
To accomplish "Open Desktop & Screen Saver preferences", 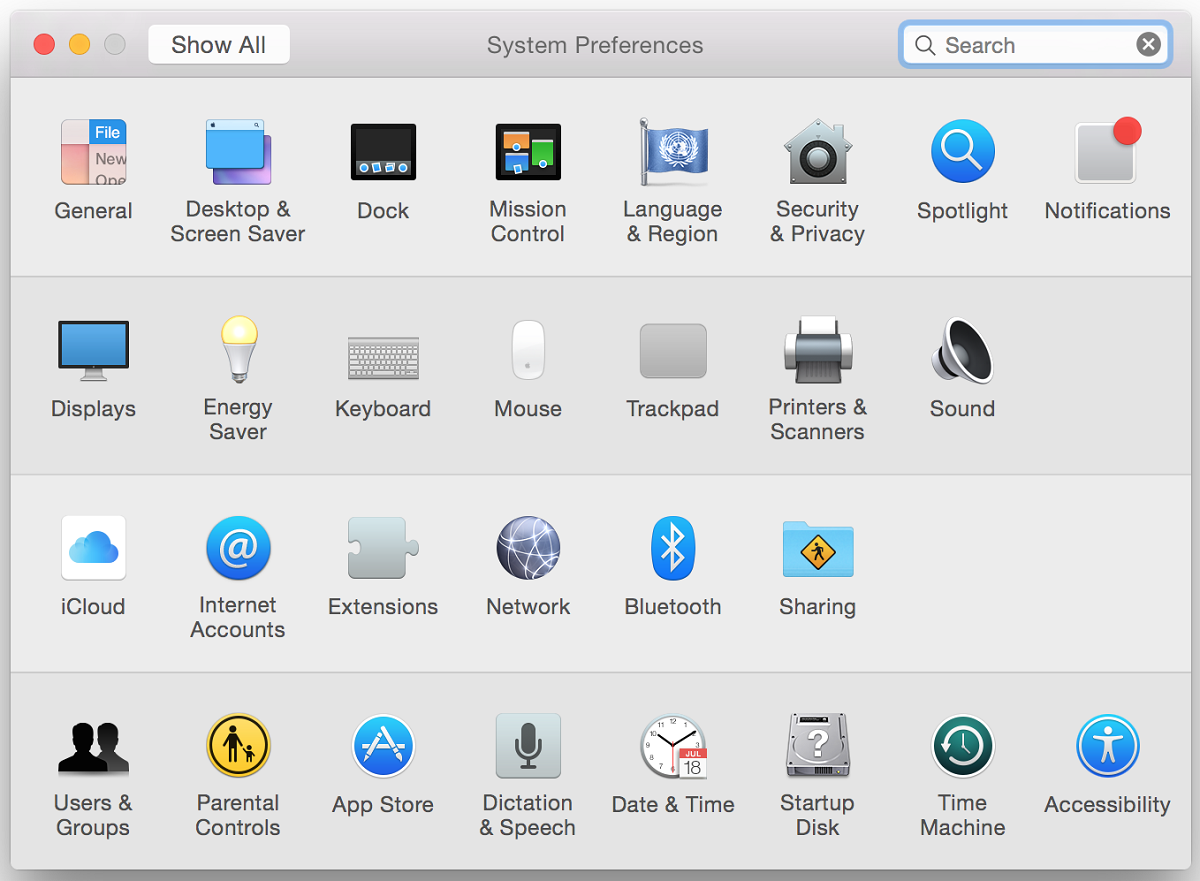I will pyautogui.click(x=238, y=152).
